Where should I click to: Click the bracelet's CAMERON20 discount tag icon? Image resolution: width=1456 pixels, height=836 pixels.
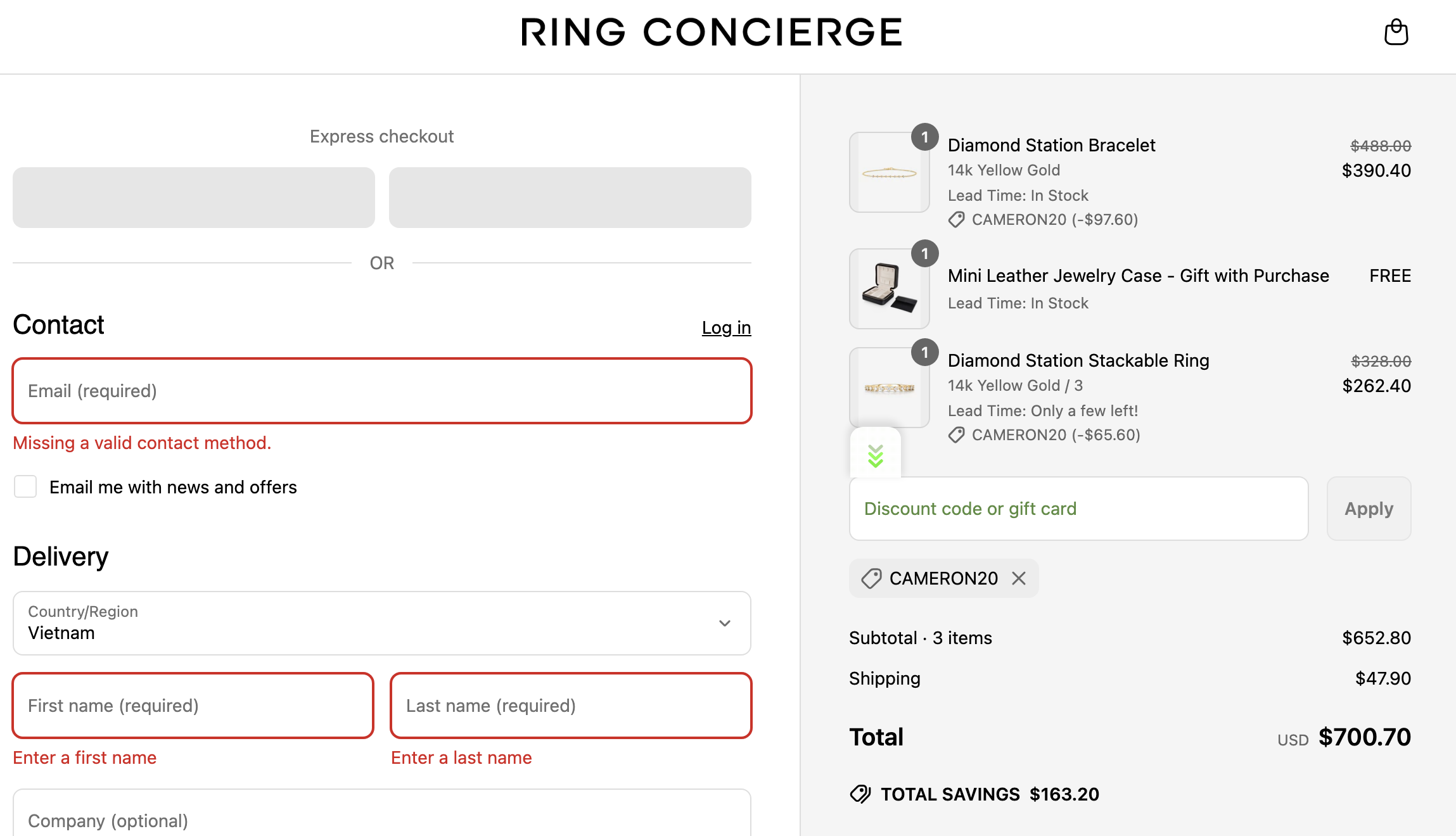956,220
